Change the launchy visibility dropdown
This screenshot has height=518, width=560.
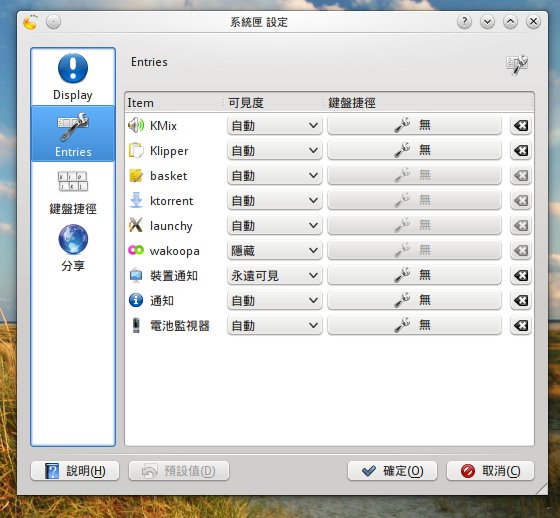coord(275,225)
